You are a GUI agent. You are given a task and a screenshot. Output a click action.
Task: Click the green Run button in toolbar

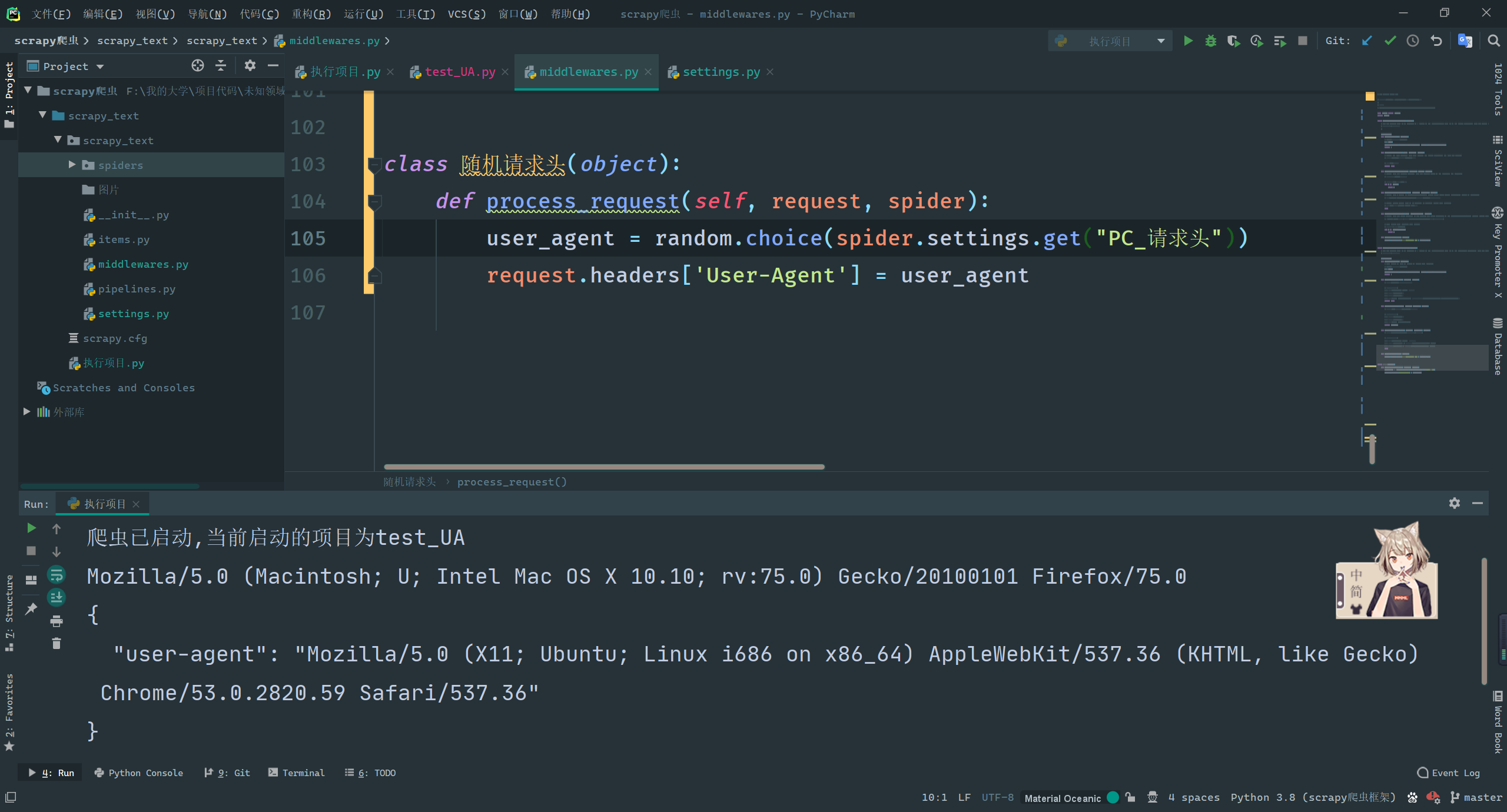(1188, 41)
